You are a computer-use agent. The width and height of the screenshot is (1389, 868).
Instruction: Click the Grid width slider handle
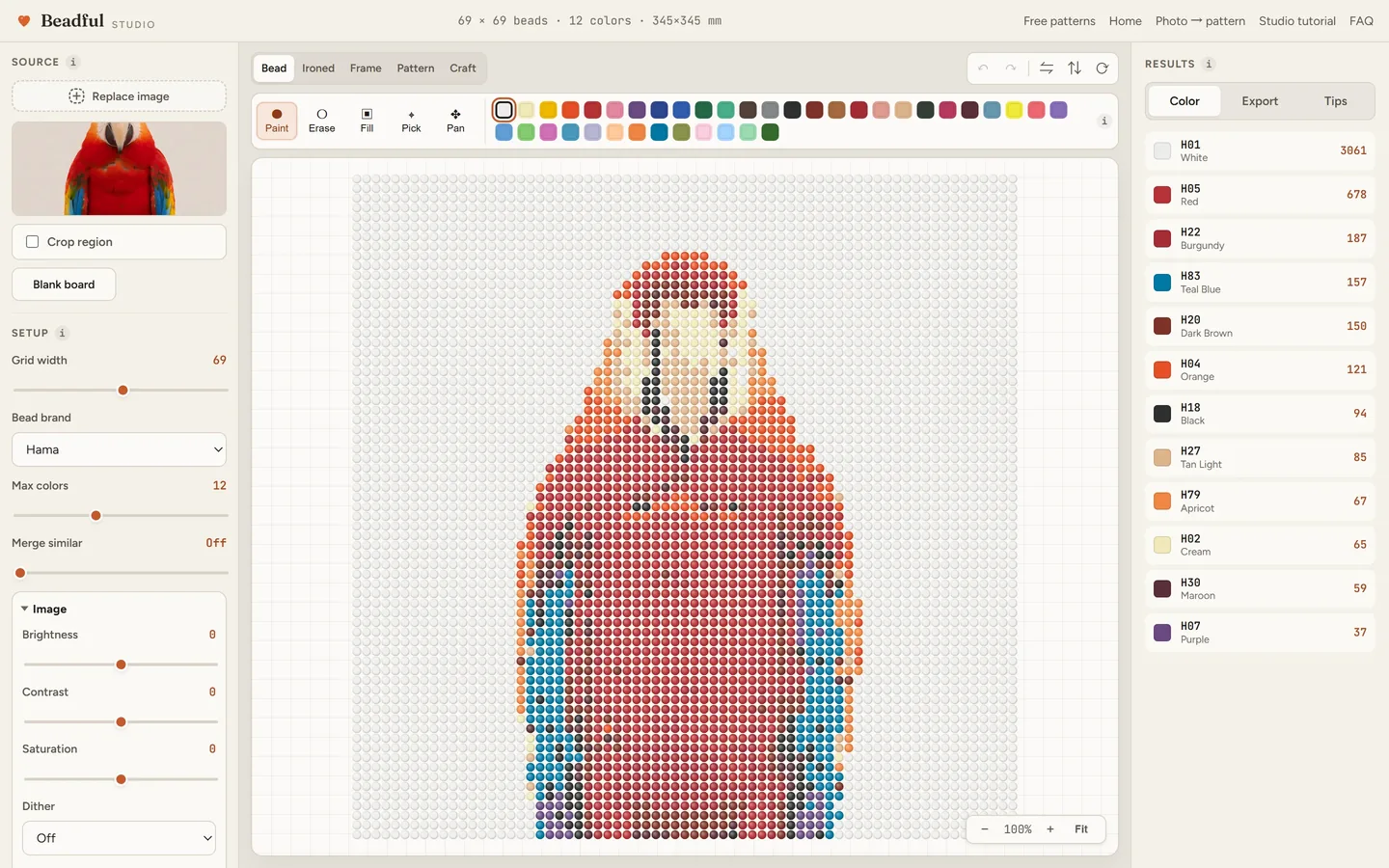(x=123, y=391)
